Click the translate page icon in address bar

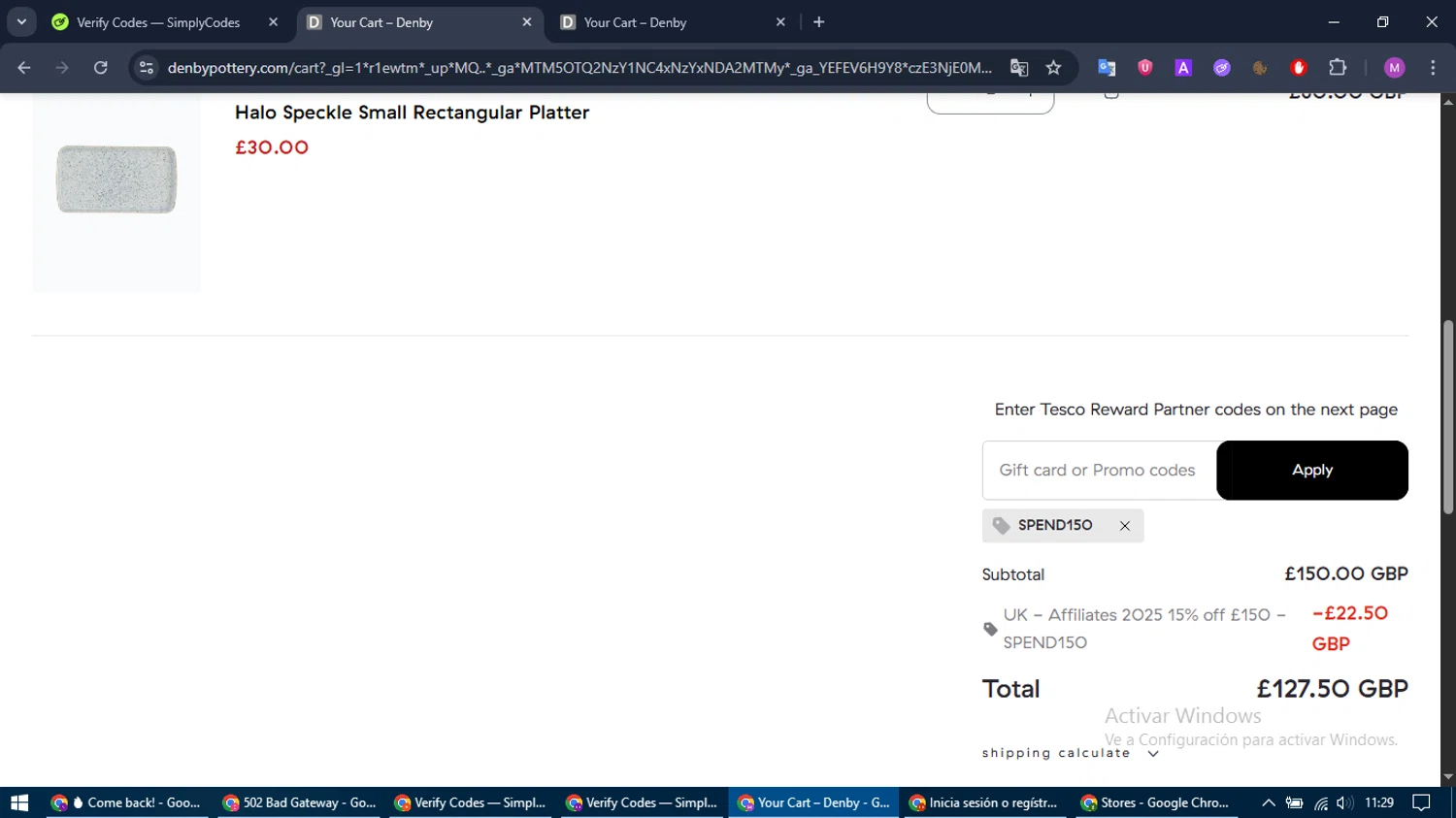coord(1019,68)
